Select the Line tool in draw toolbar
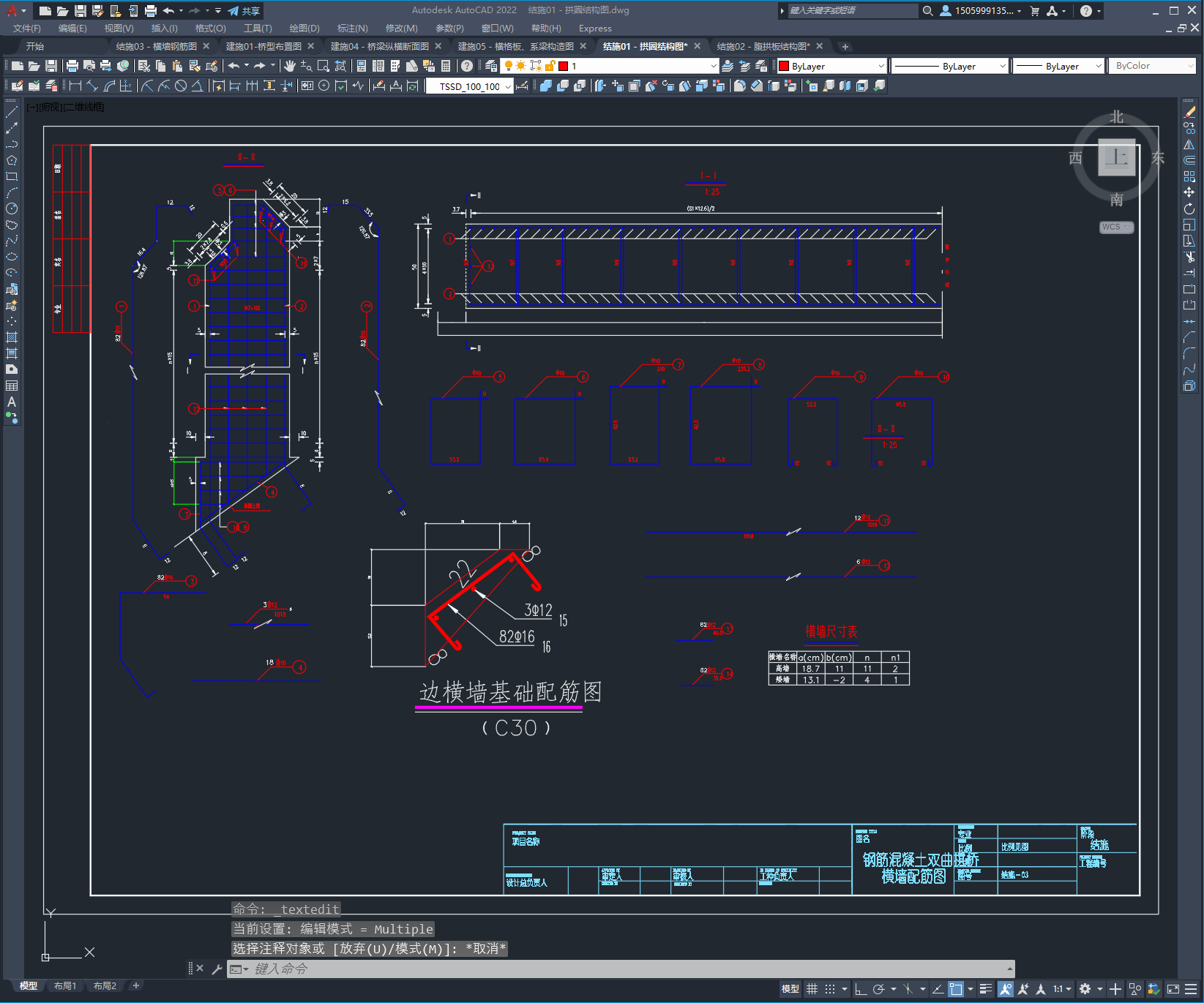Image resolution: width=1204 pixels, height=1003 pixels. [x=12, y=113]
